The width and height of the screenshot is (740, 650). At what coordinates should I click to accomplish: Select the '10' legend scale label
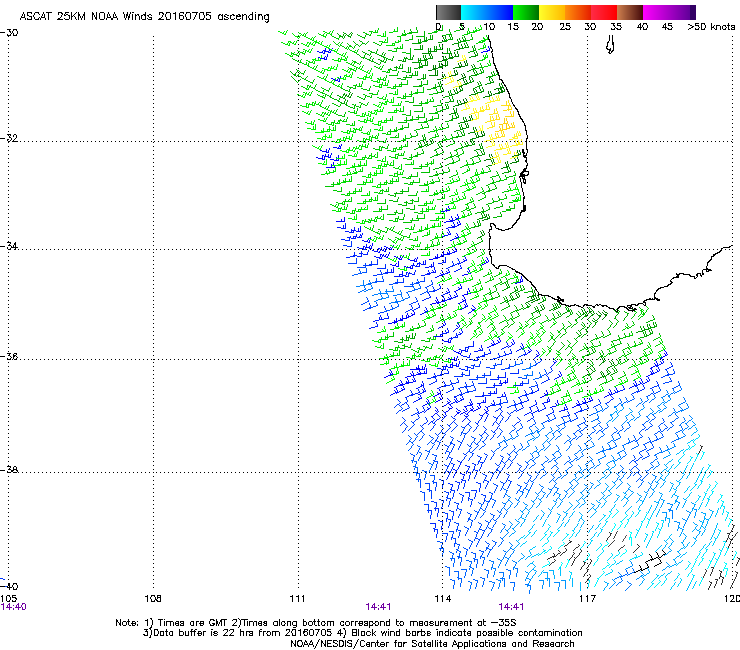[x=489, y=26]
